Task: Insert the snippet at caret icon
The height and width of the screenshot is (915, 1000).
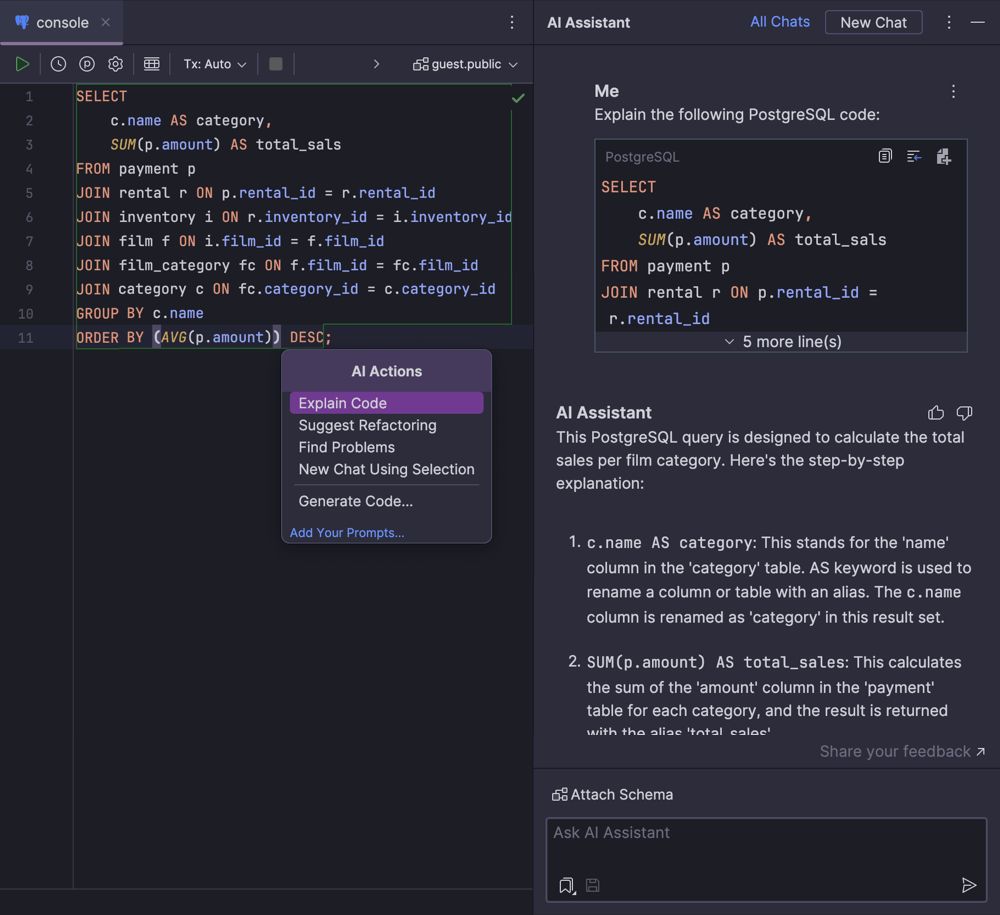Action: click(x=914, y=156)
